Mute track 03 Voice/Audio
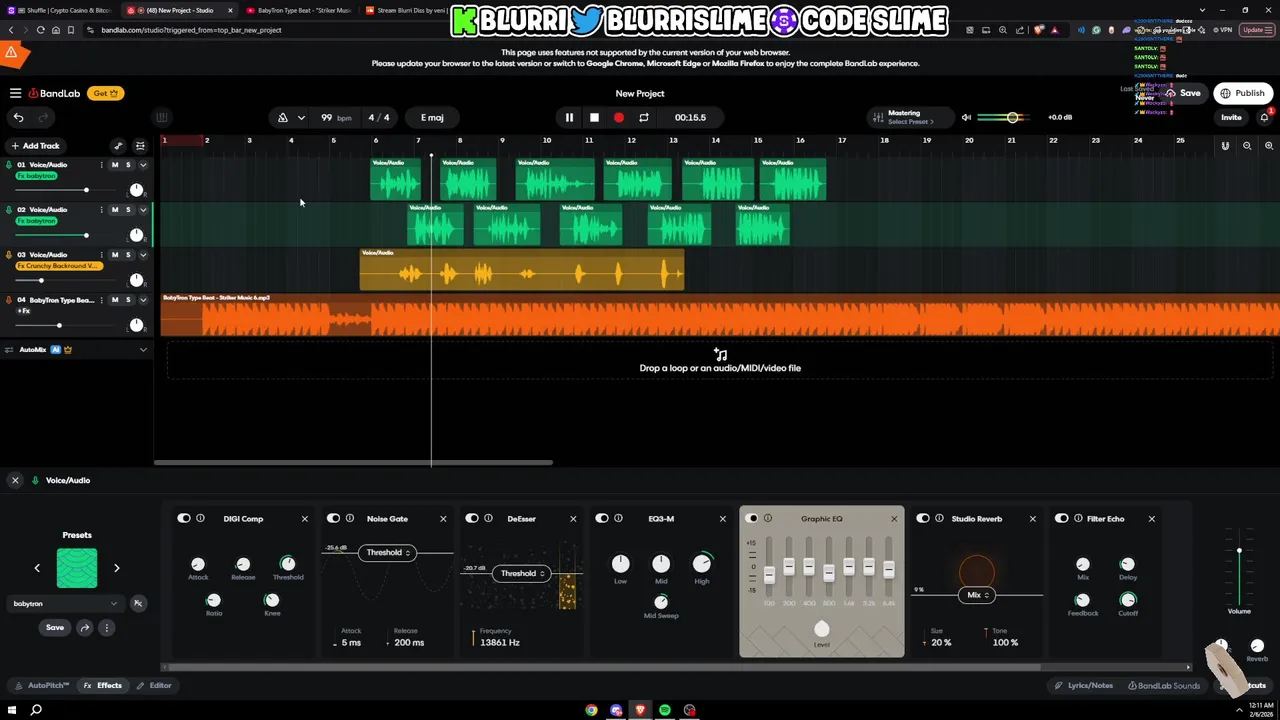Image resolution: width=1280 pixels, height=720 pixels. tap(115, 255)
